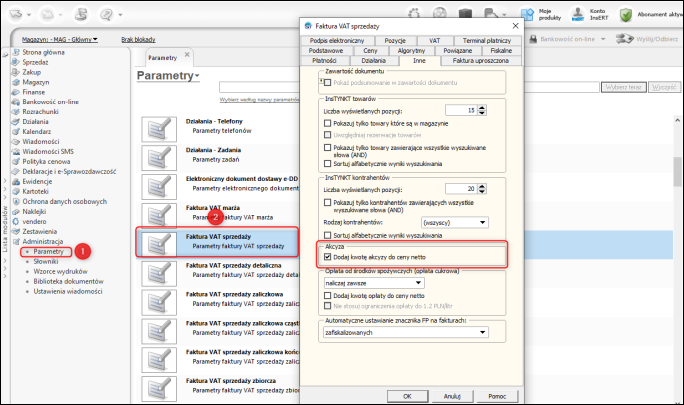Viewport: 684px width, 405px height.
Task: Click the Wybierz teraz button
Action: coord(623,87)
